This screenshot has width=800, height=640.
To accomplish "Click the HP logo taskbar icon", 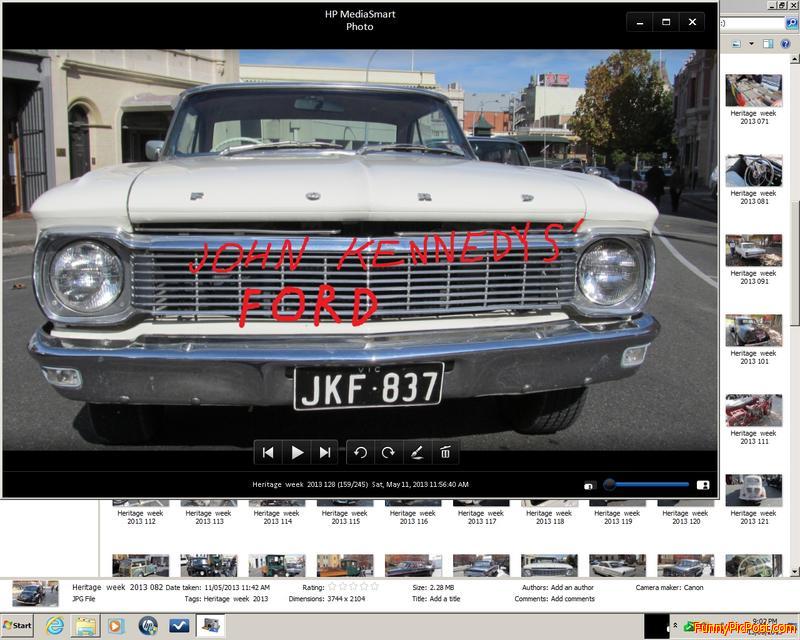I will pyautogui.click(x=148, y=625).
